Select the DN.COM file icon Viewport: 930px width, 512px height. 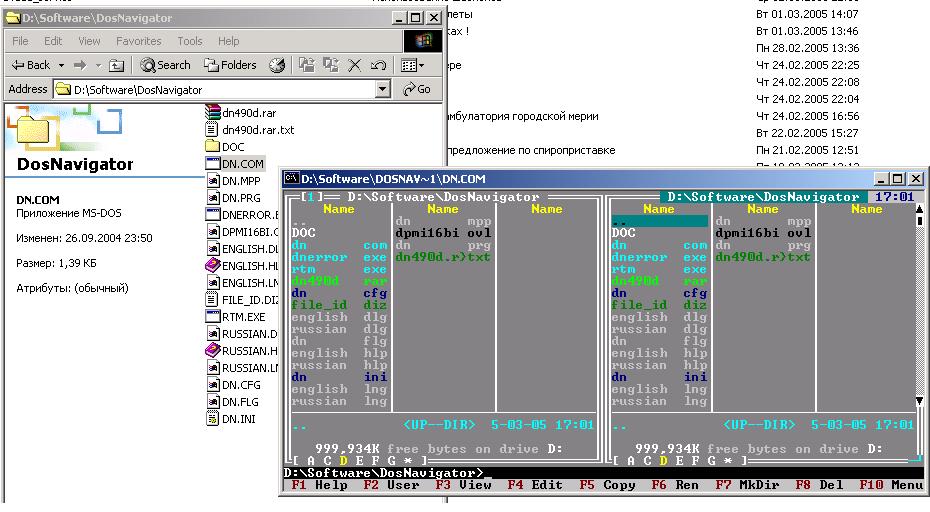coord(212,163)
